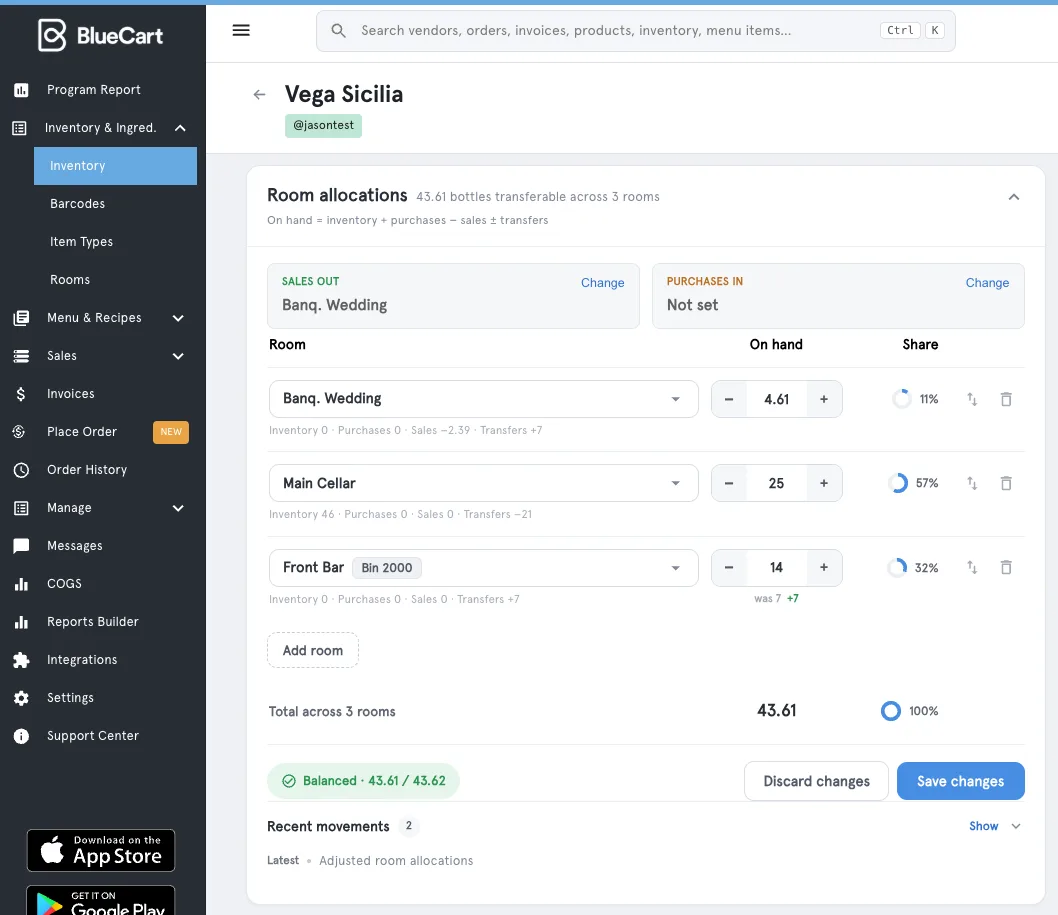Click the Integrations puzzle icon
The image size is (1058, 915).
tap(21, 660)
